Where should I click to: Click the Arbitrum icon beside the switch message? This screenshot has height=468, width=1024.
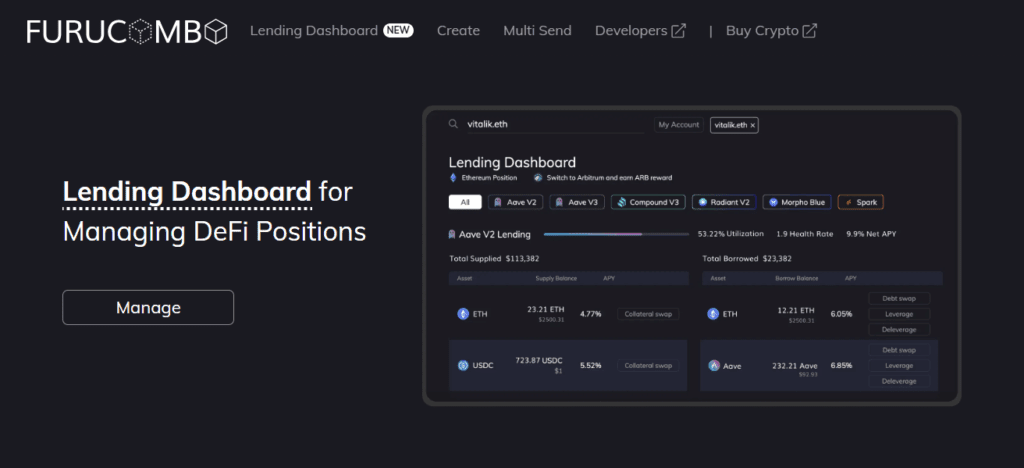[537, 177]
